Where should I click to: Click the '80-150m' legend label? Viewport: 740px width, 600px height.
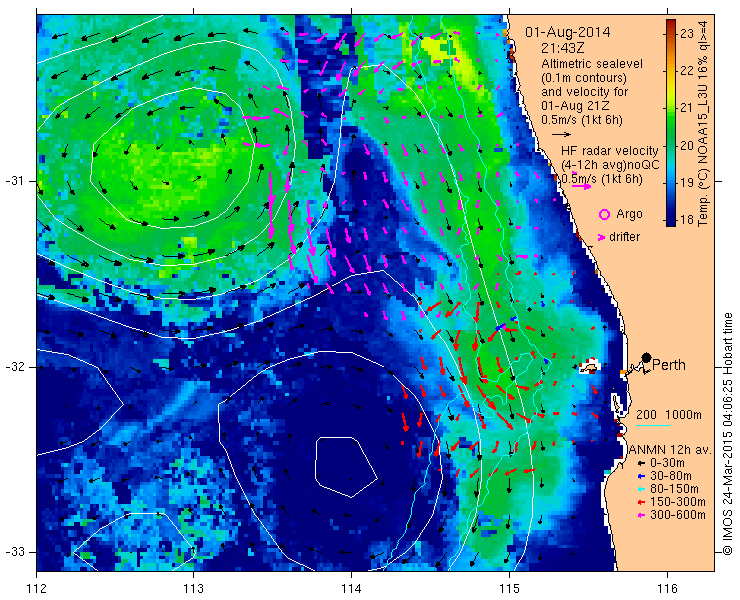(674, 489)
